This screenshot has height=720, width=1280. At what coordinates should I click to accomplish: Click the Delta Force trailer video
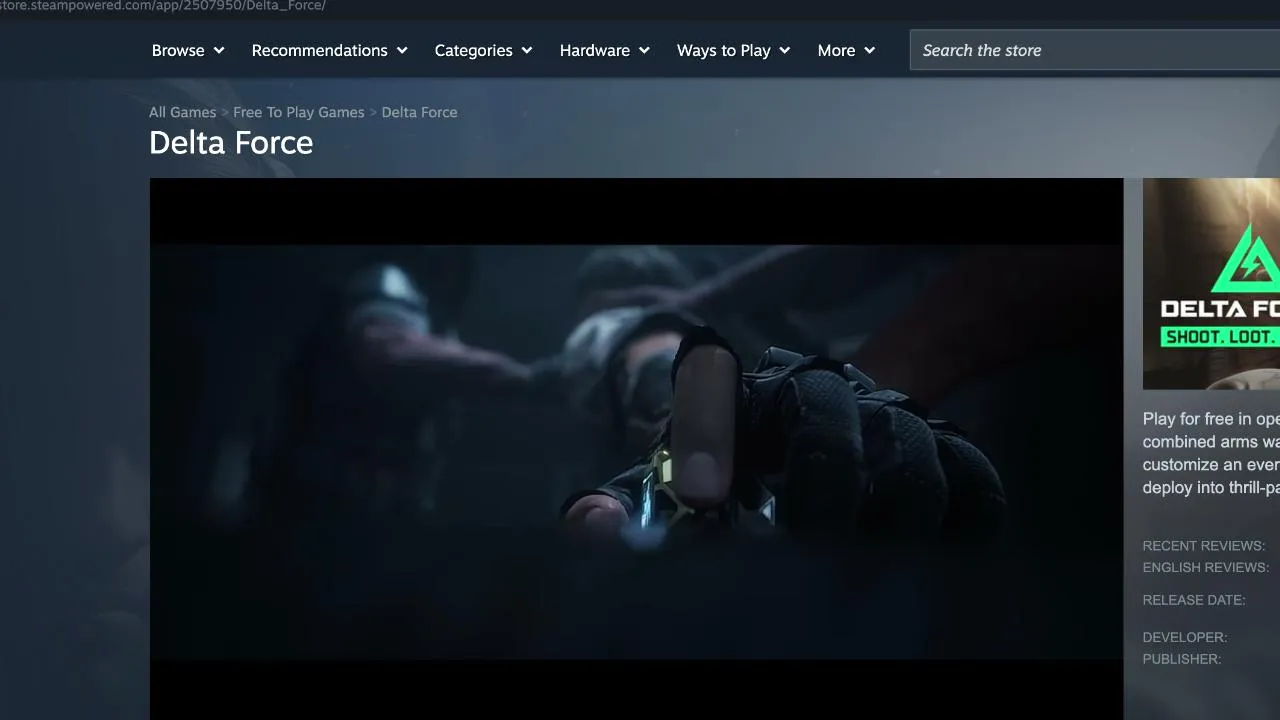pos(637,449)
